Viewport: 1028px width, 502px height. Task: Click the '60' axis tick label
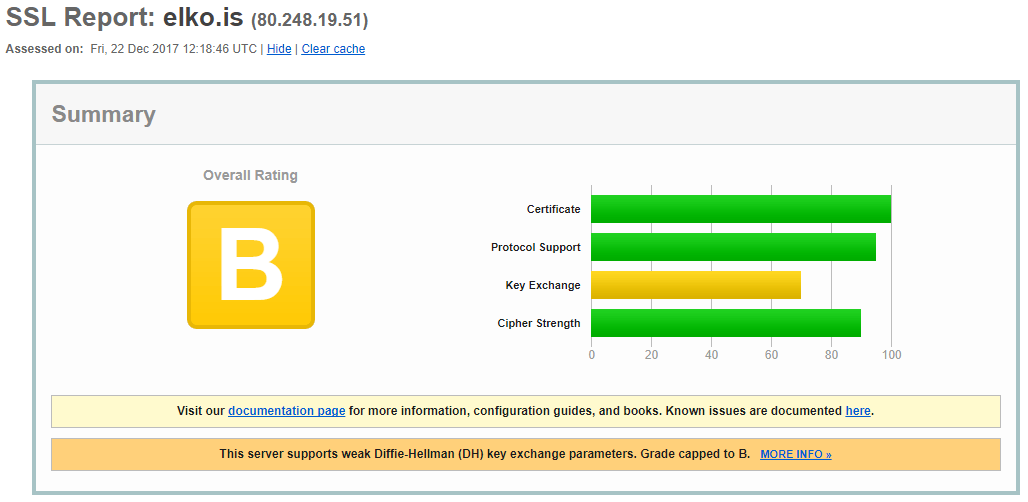tap(772, 355)
